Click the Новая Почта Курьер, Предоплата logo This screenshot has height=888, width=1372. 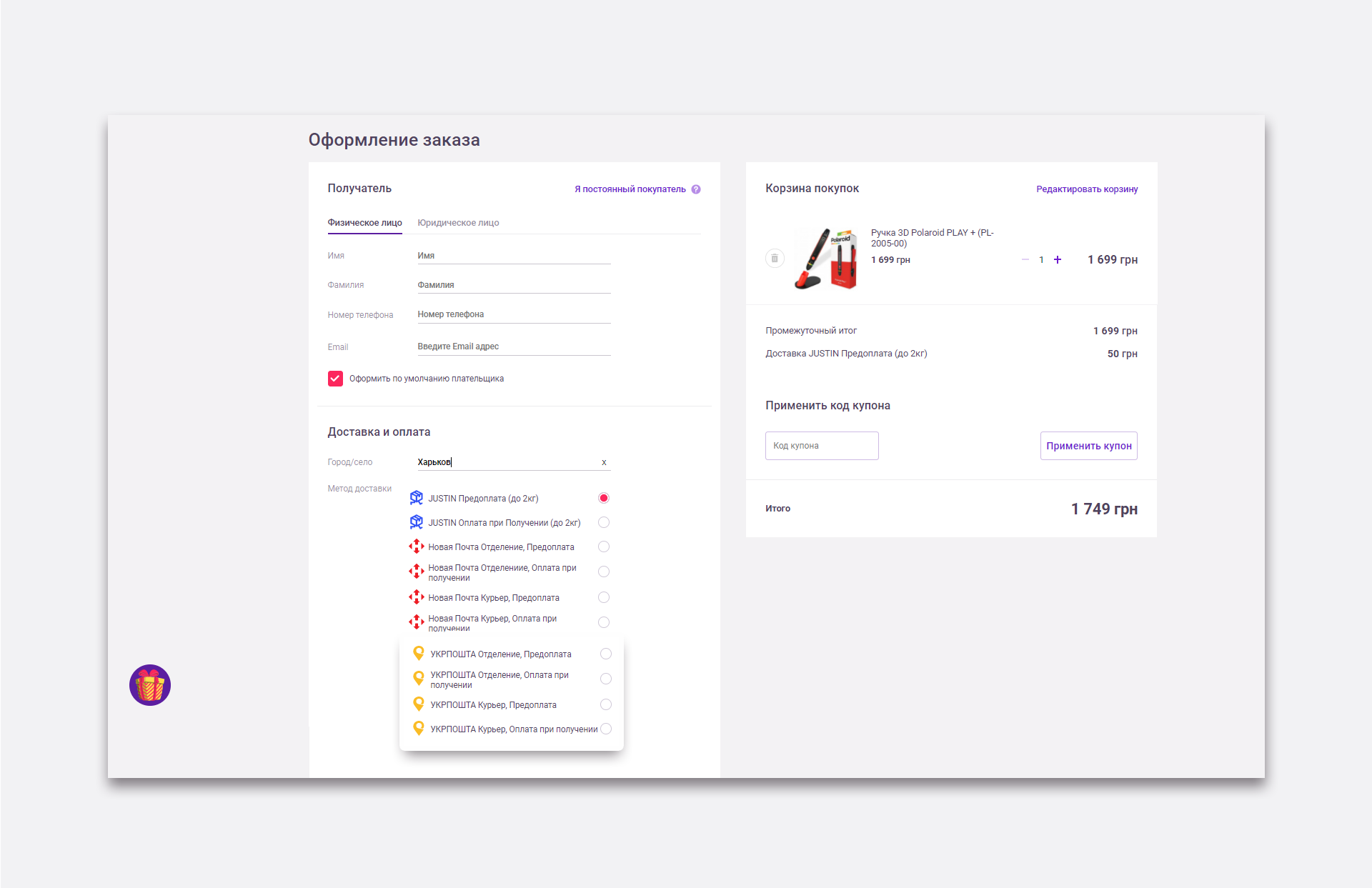(417, 597)
